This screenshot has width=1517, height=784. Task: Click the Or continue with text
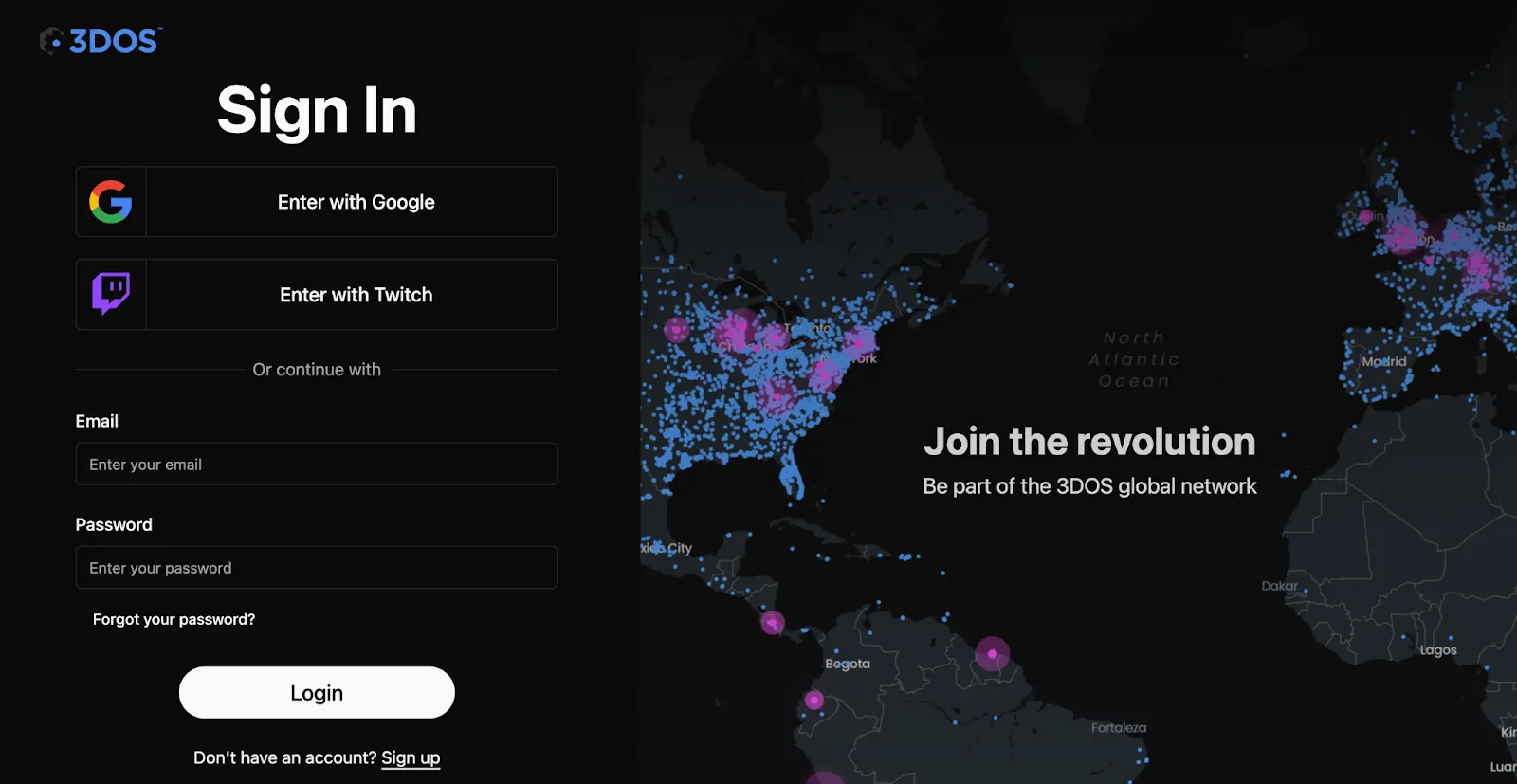point(317,370)
